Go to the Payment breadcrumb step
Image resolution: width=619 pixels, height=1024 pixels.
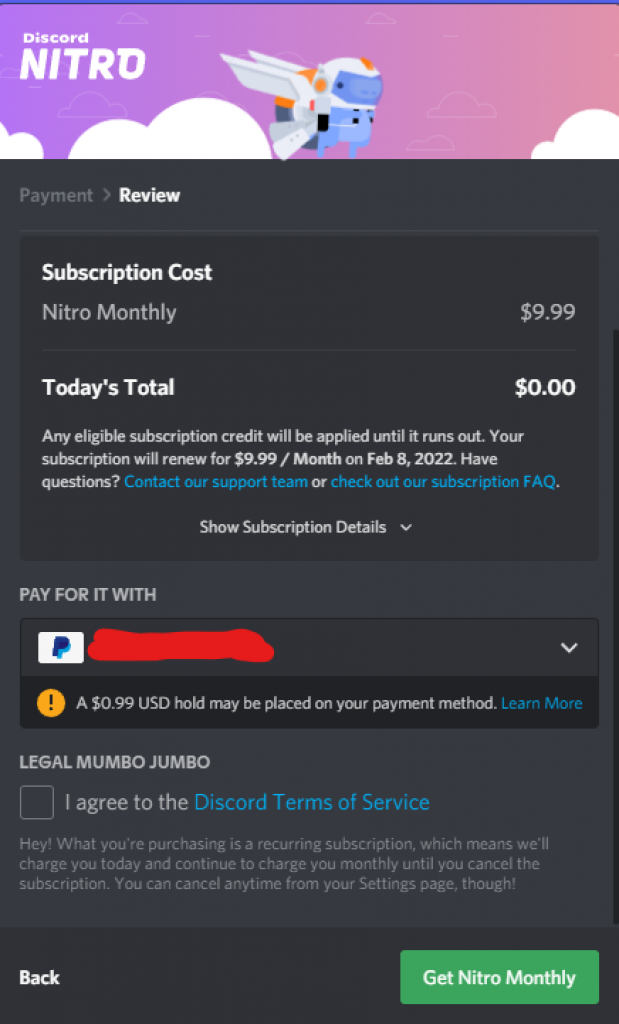click(x=56, y=196)
